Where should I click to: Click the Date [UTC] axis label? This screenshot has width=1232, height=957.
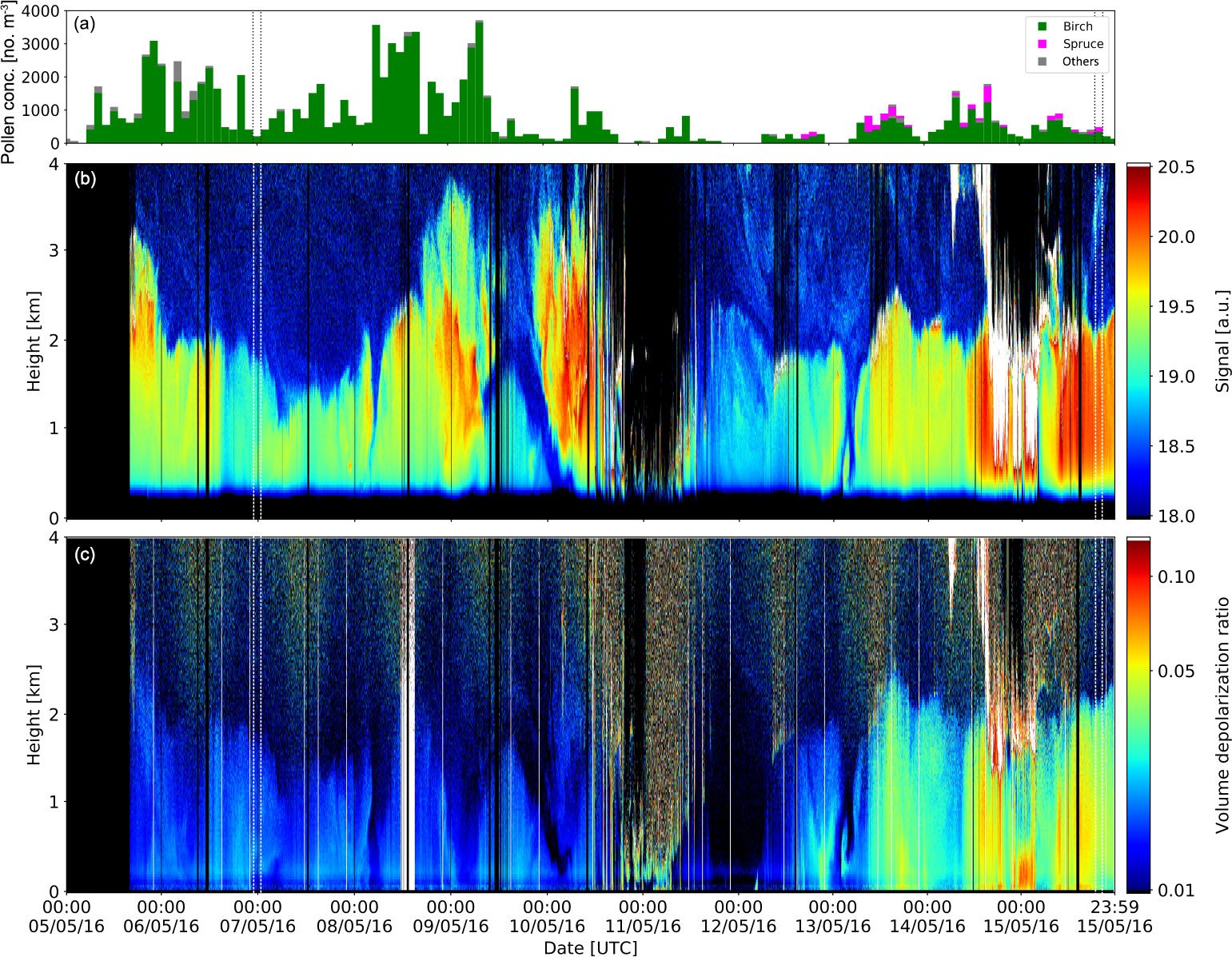[x=590, y=948]
